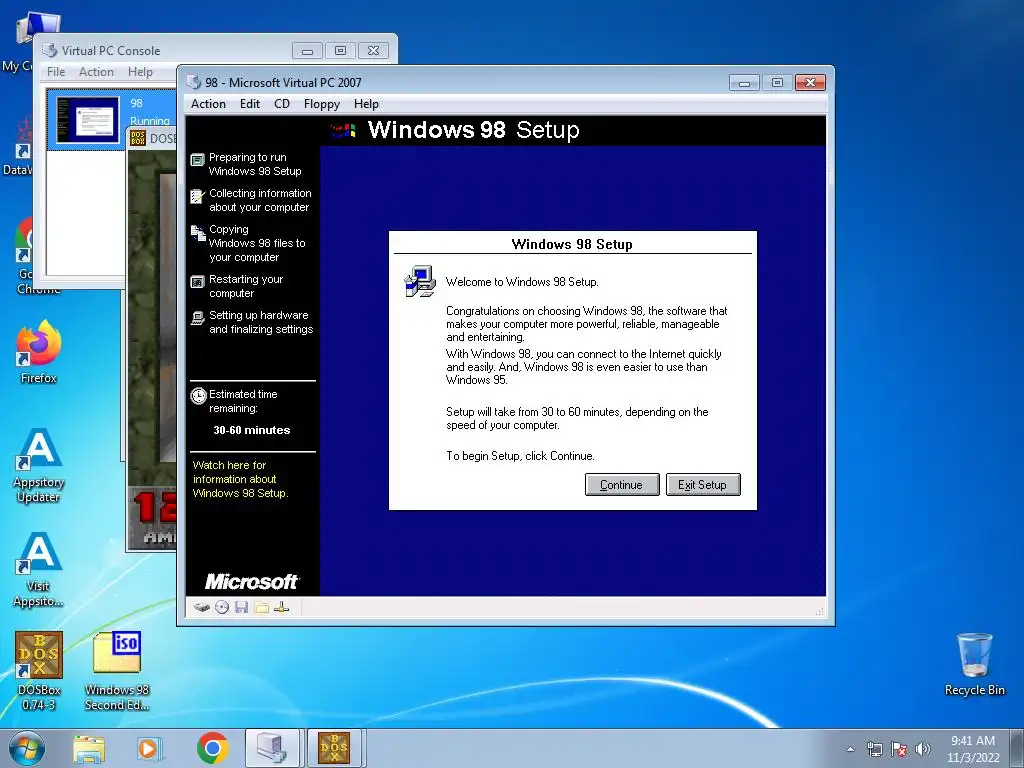Click the Setting up hardware step icon
Viewport: 1024px width, 768px height.
coord(197,318)
